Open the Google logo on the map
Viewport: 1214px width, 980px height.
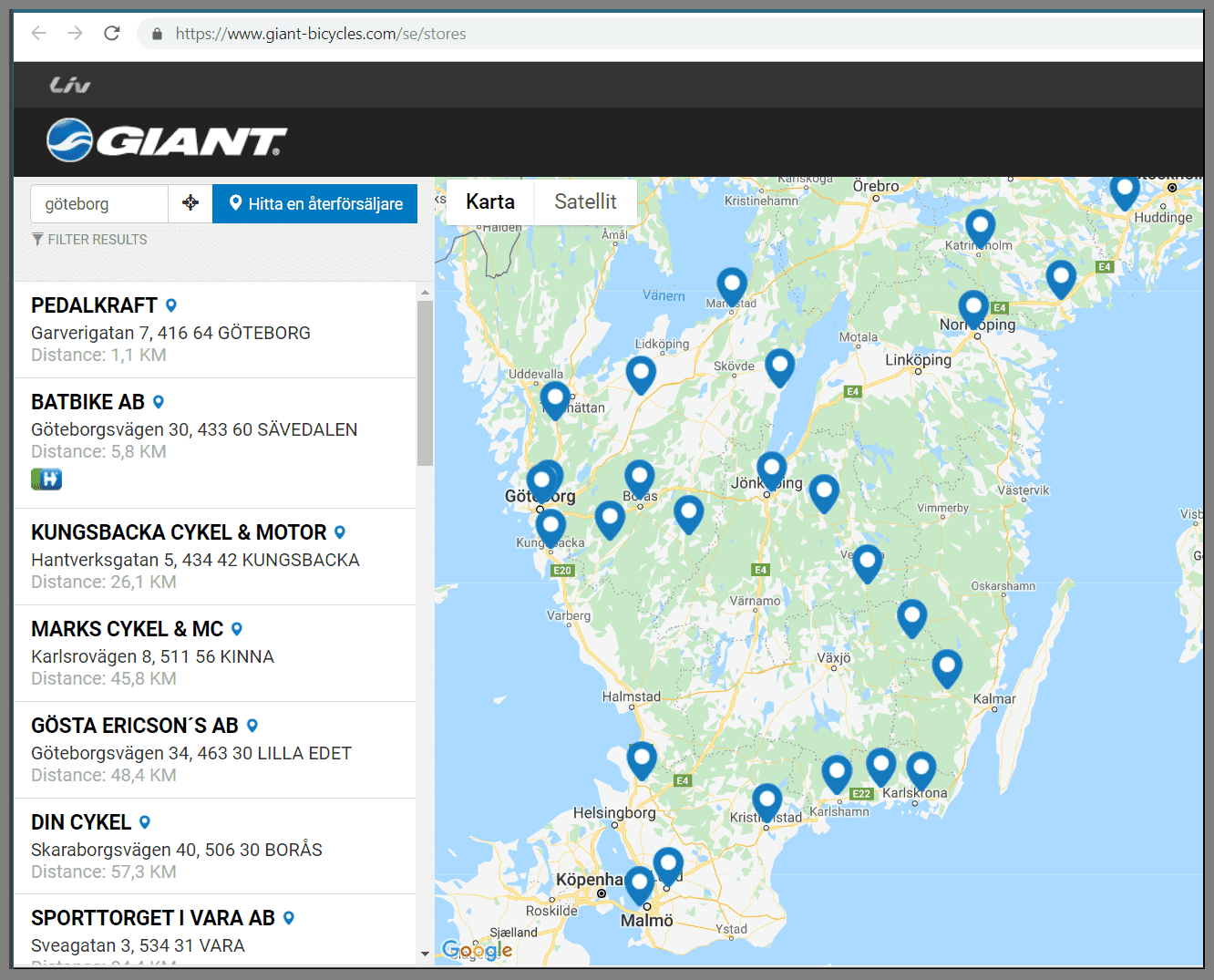click(477, 950)
